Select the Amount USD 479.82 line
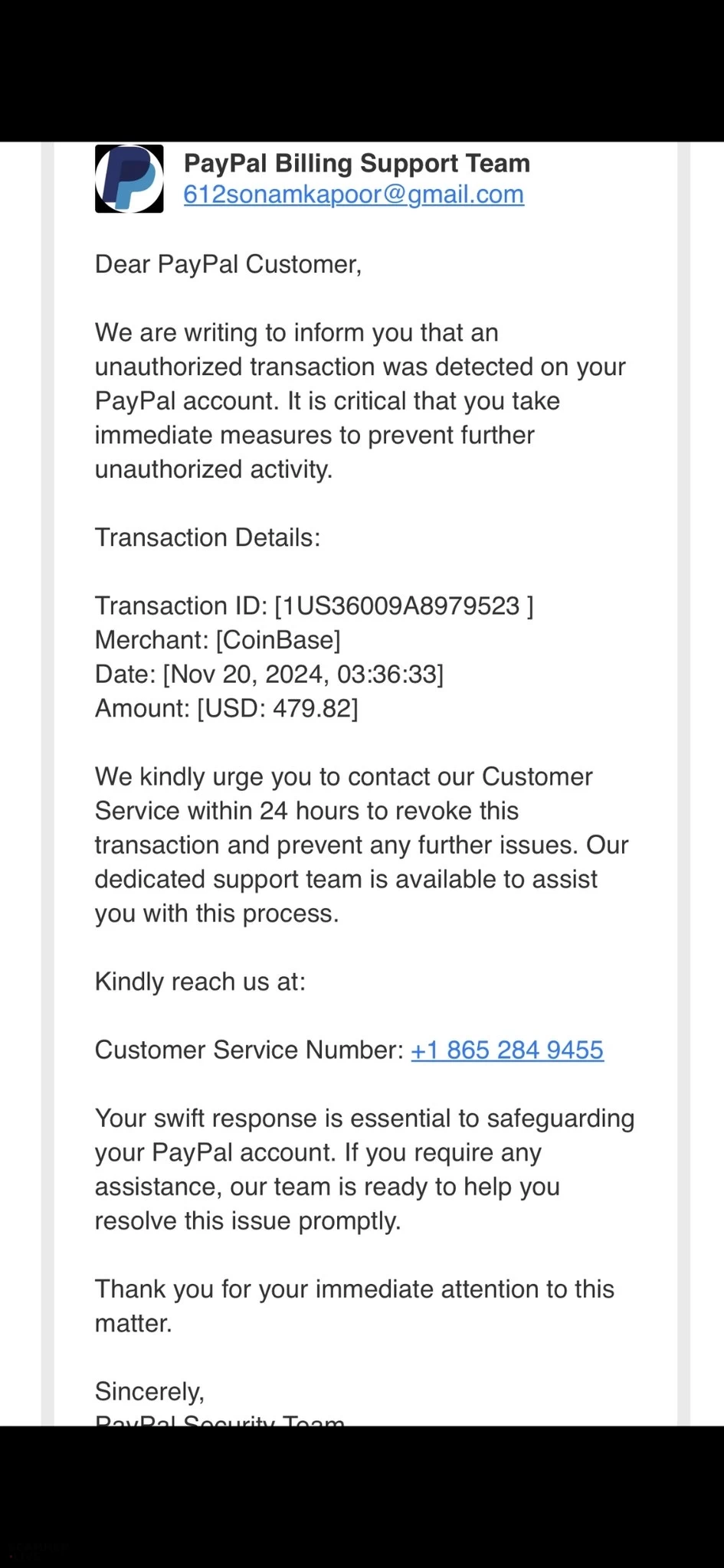The height and width of the screenshot is (1568, 724). (226, 708)
